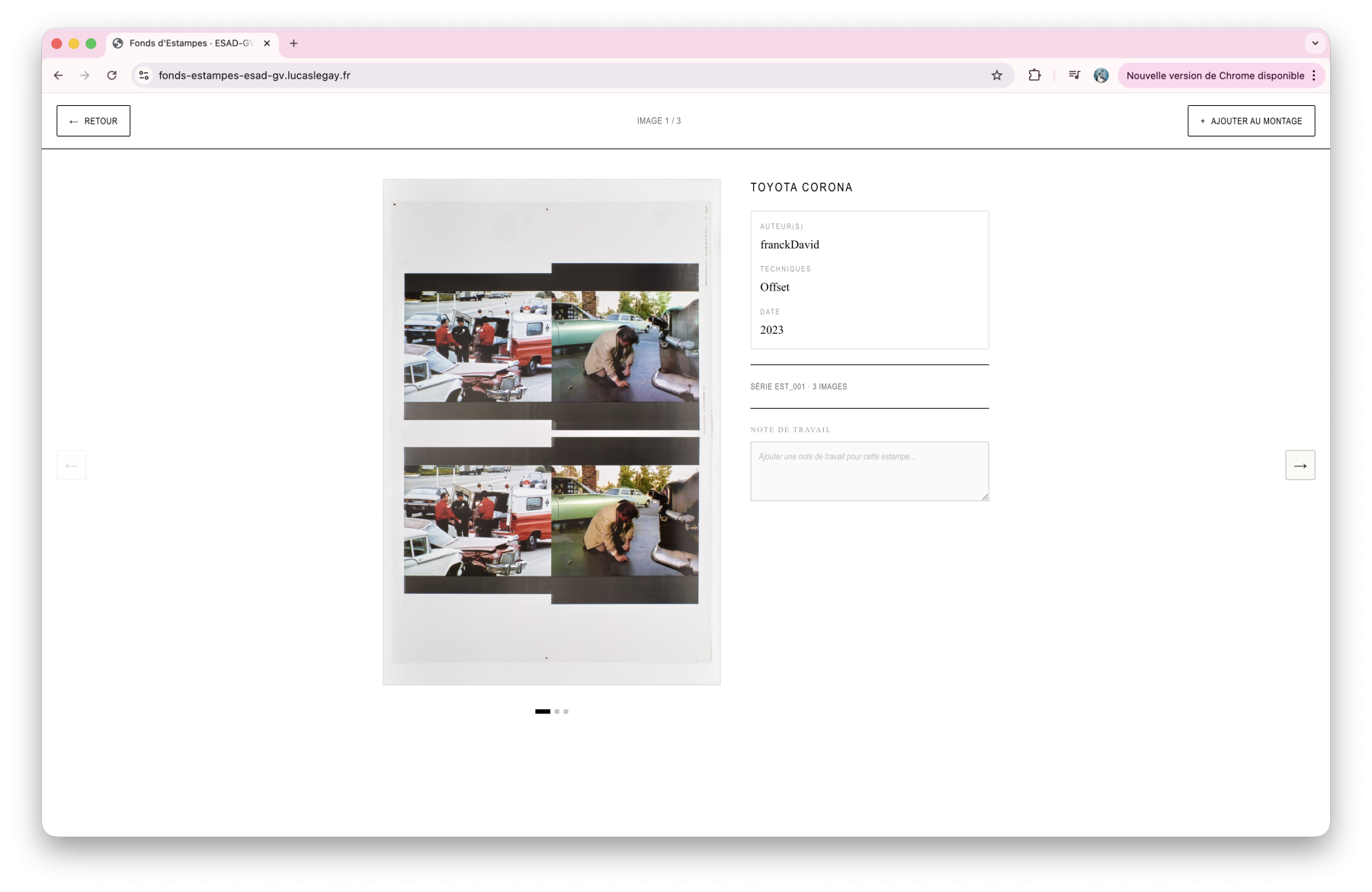This screenshot has height=892, width=1372.
Task: Click the TOYOTA CORONA title
Action: (801, 188)
